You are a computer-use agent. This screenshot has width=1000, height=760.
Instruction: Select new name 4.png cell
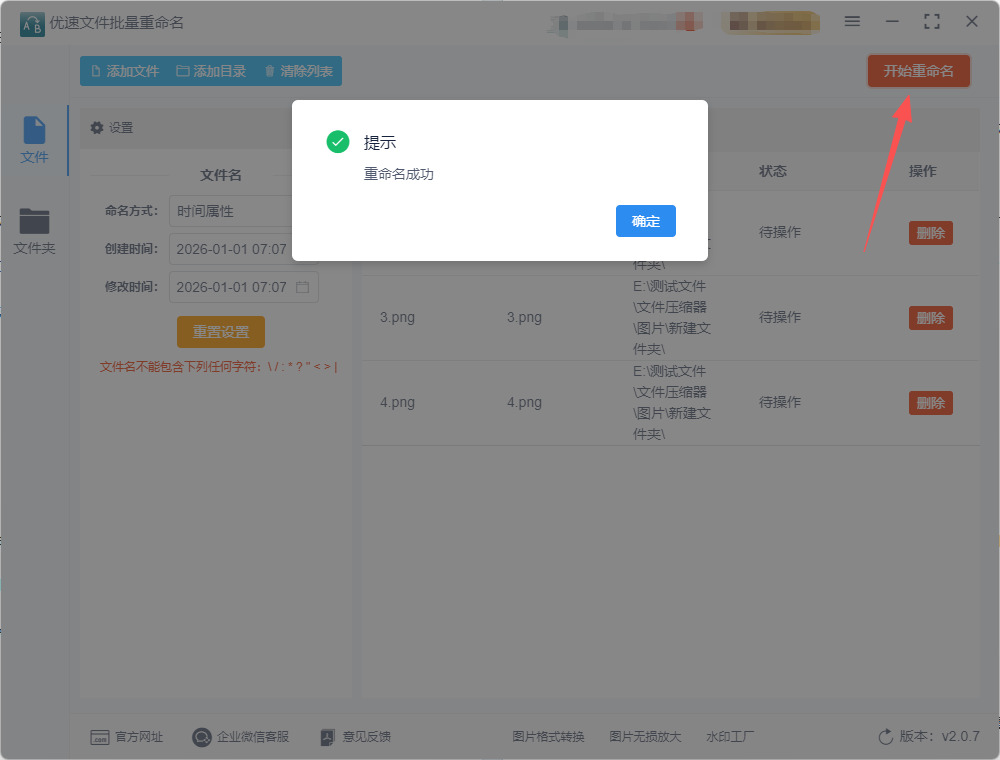point(524,402)
